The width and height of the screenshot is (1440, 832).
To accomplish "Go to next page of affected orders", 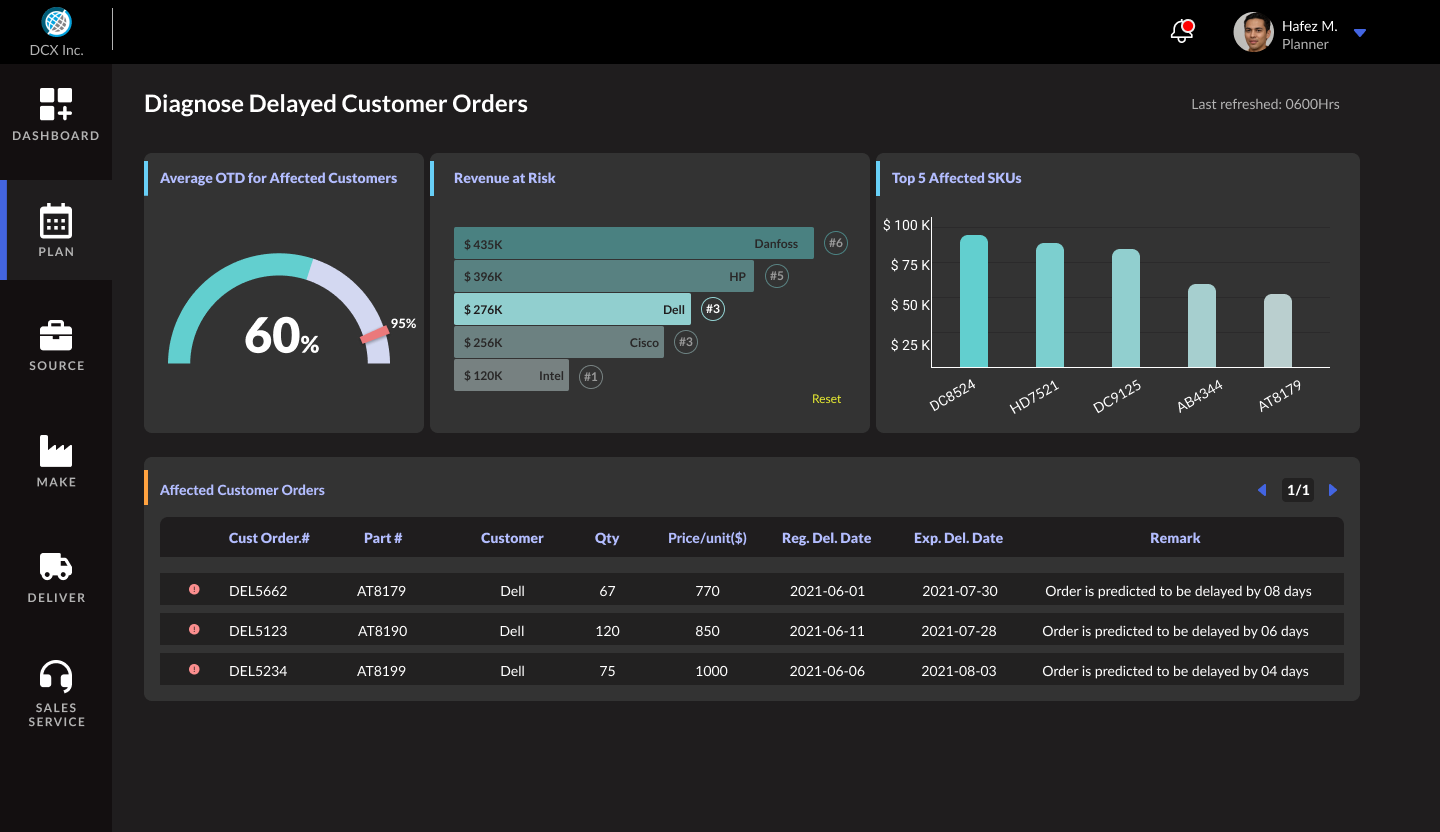I will [x=1333, y=490].
